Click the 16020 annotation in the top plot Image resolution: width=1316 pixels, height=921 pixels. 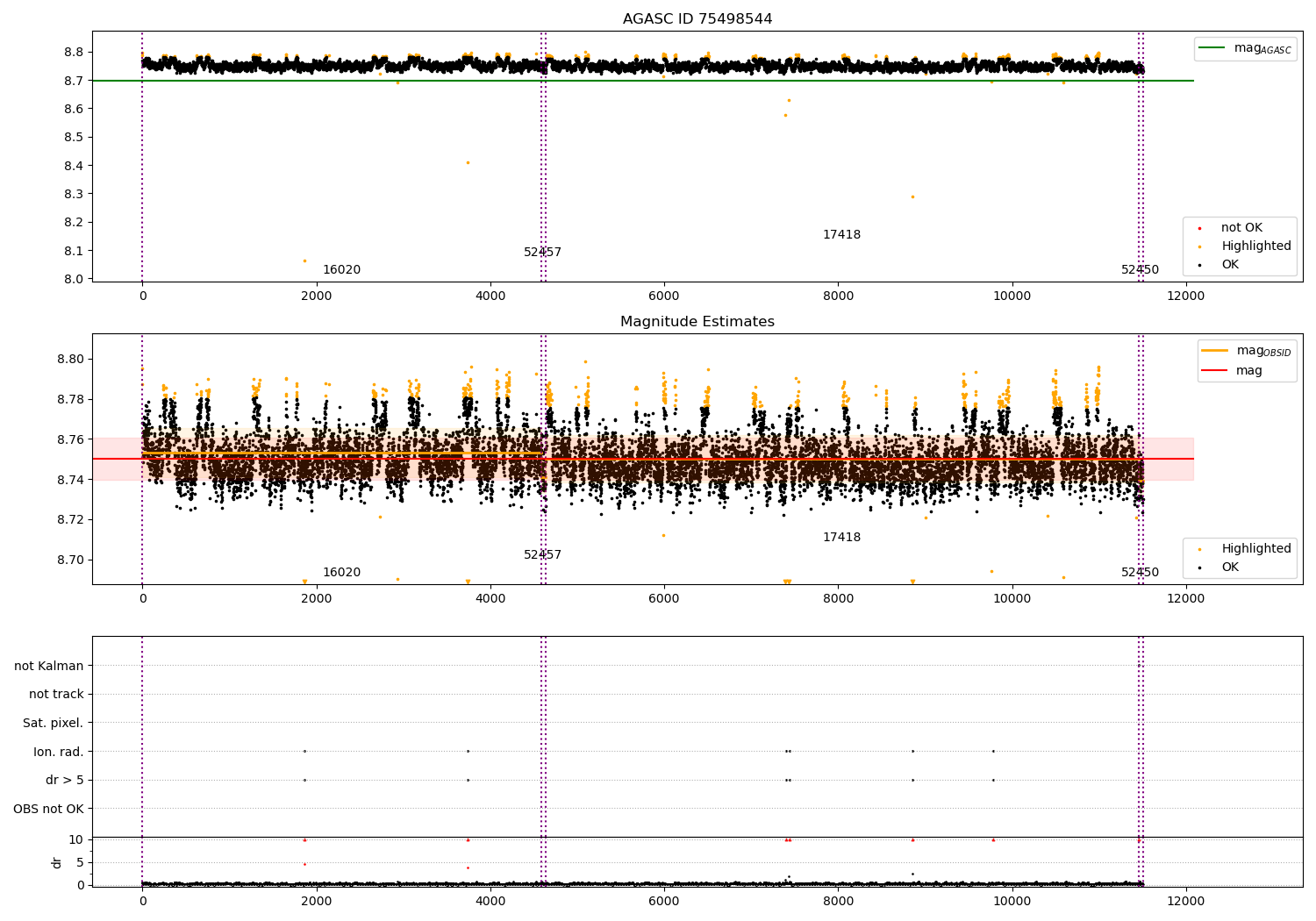[341, 270]
